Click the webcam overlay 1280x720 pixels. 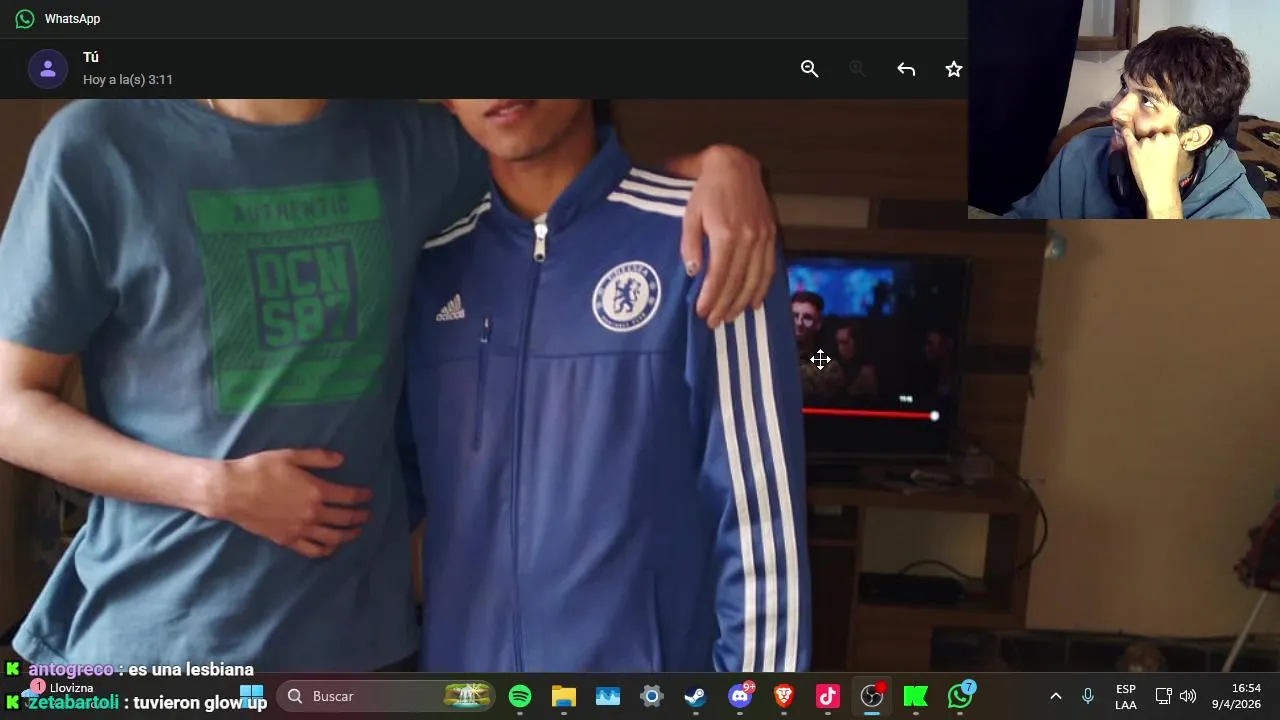click(x=1124, y=109)
